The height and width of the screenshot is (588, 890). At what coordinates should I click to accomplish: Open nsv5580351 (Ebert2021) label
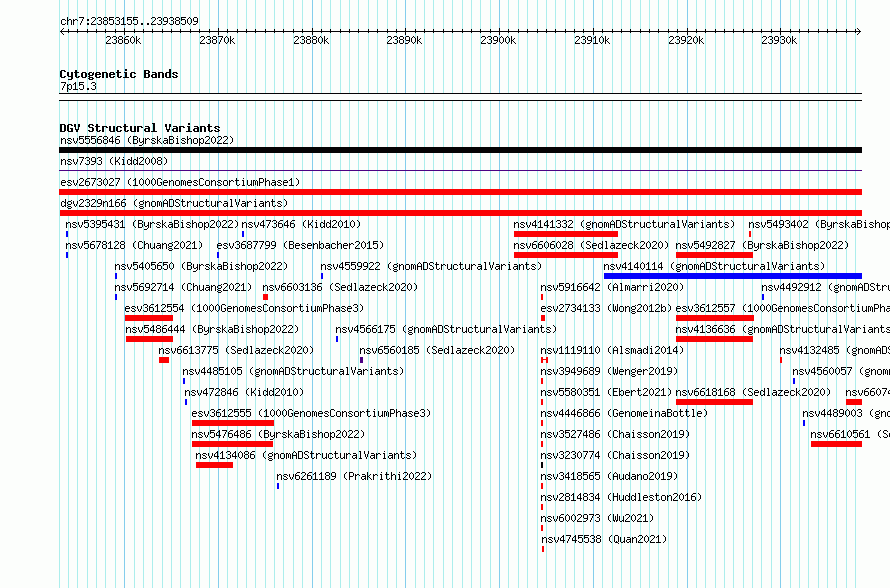606,392
